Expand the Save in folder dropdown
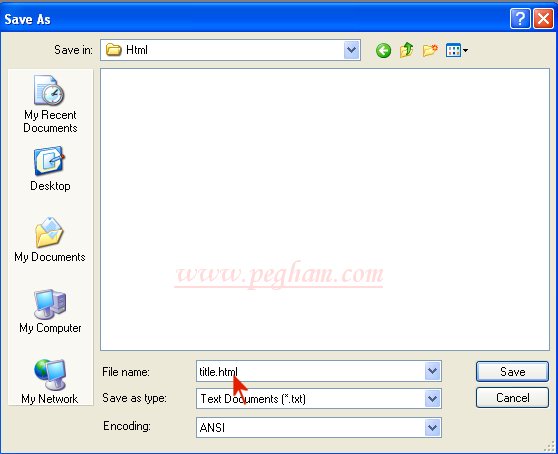This screenshot has height=454, width=558. pos(352,50)
